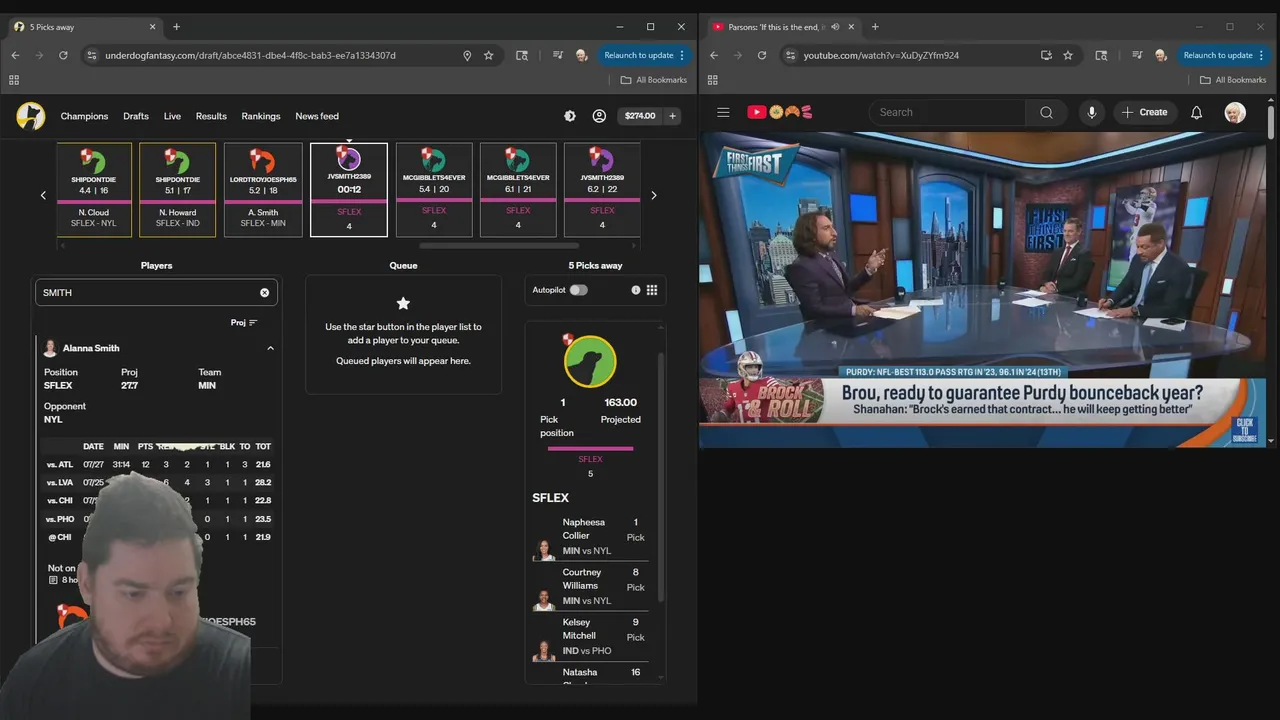The height and width of the screenshot is (720, 1280).
Task: Focus the YouTube Search box
Action: click(948, 112)
